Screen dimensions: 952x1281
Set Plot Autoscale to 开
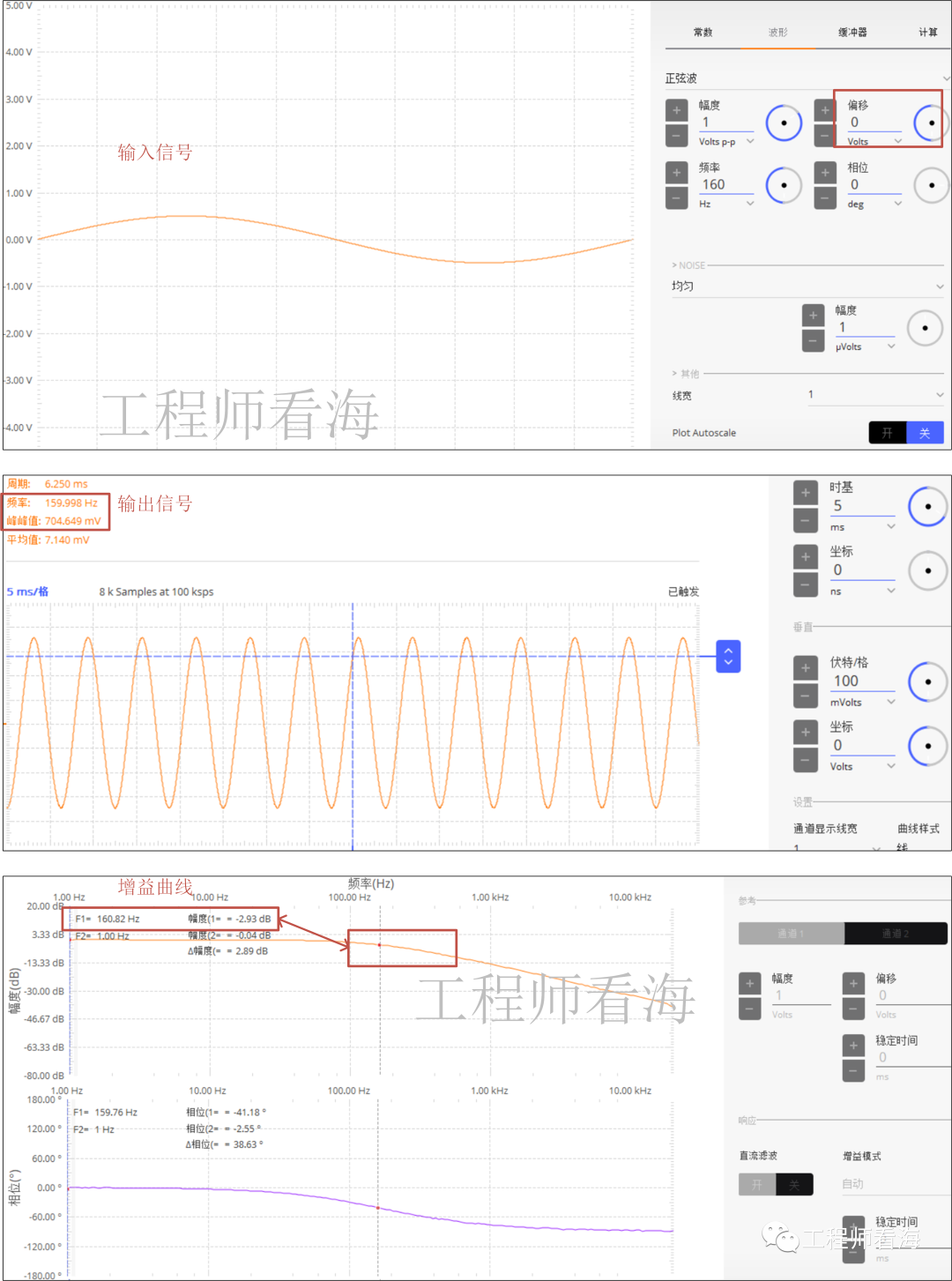887,432
